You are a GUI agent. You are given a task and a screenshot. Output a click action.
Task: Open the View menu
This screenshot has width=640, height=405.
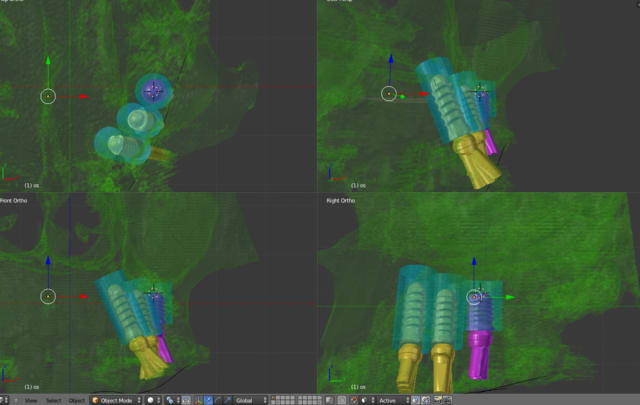pyautogui.click(x=31, y=400)
